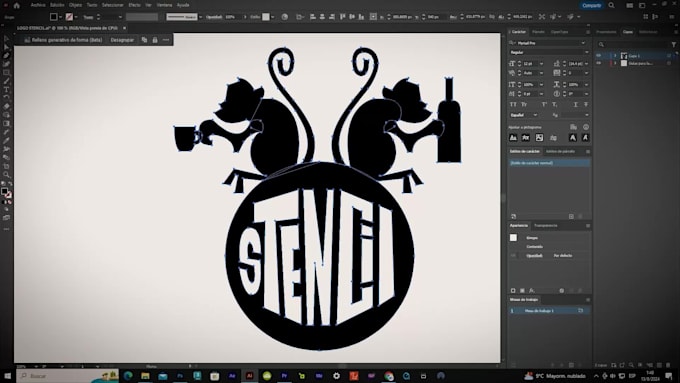The height and width of the screenshot is (383, 680).
Task: Click the Capa 1 layer thumbnail
Action: tap(624, 56)
